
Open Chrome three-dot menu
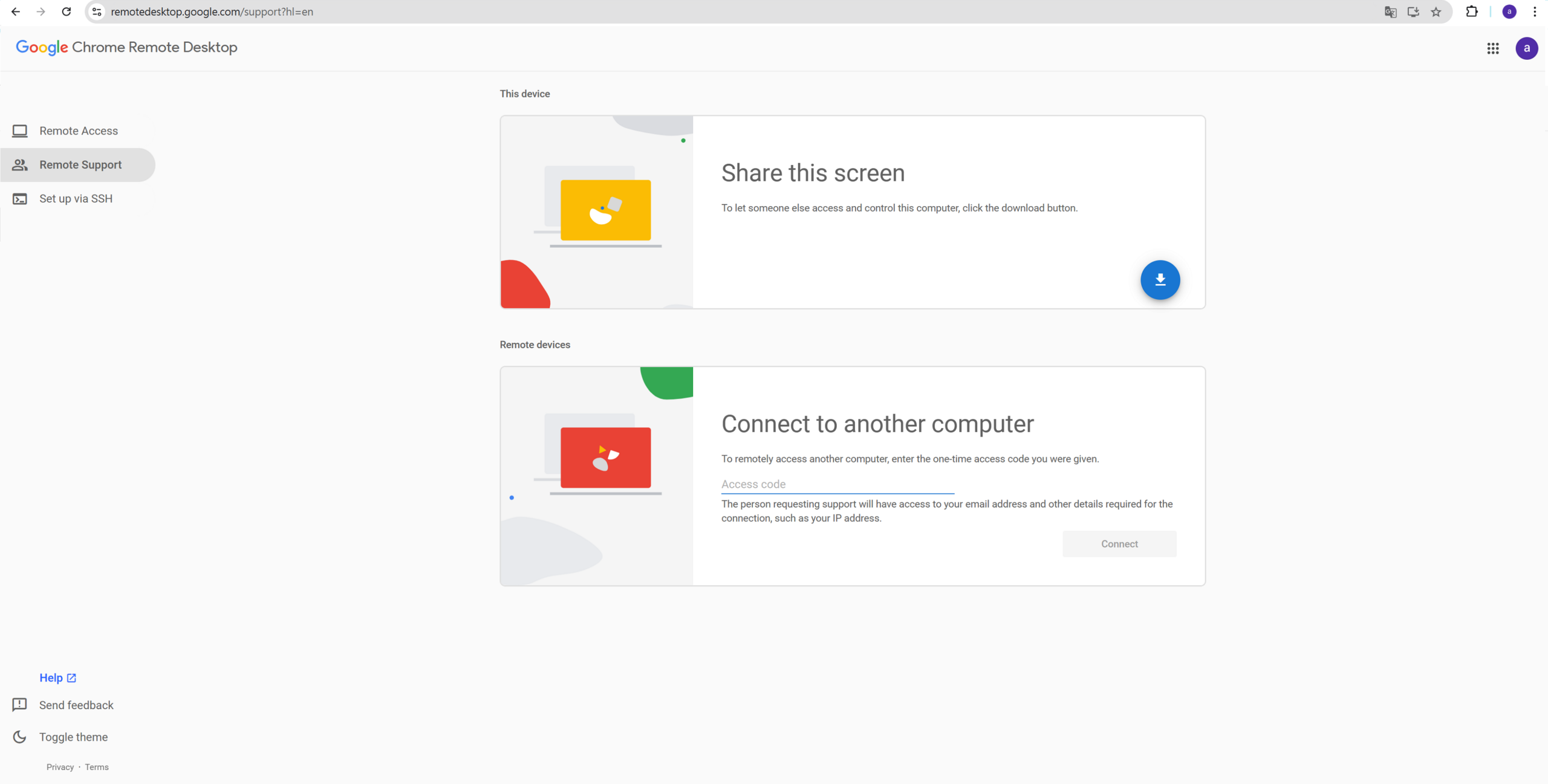pos(1535,11)
